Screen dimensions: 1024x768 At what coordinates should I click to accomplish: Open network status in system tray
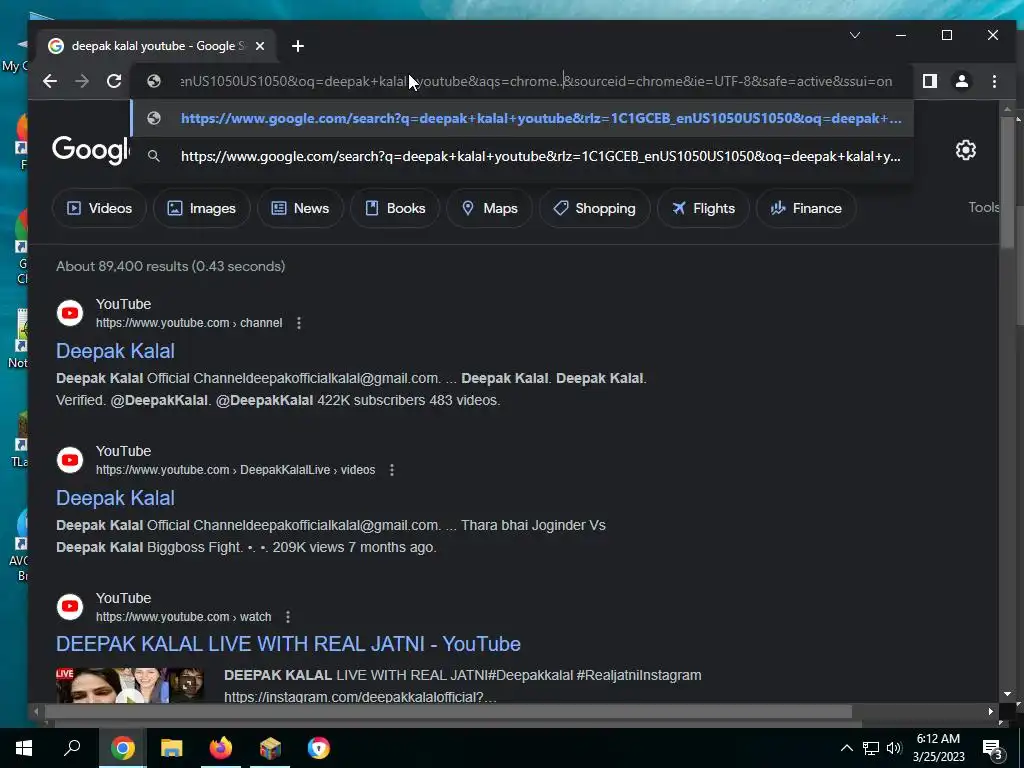coord(871,748)
